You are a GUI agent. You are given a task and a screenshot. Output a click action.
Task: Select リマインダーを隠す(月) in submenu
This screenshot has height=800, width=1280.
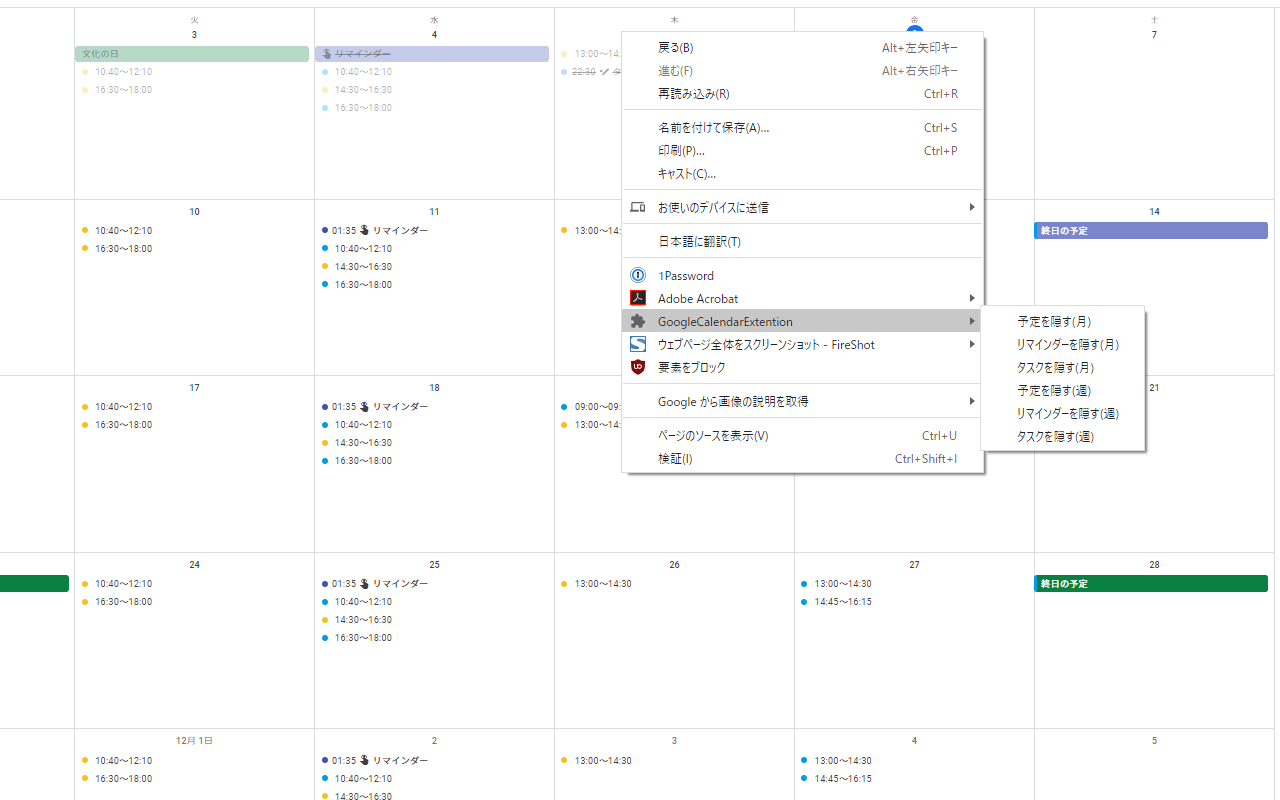(x=1063, y=344)
